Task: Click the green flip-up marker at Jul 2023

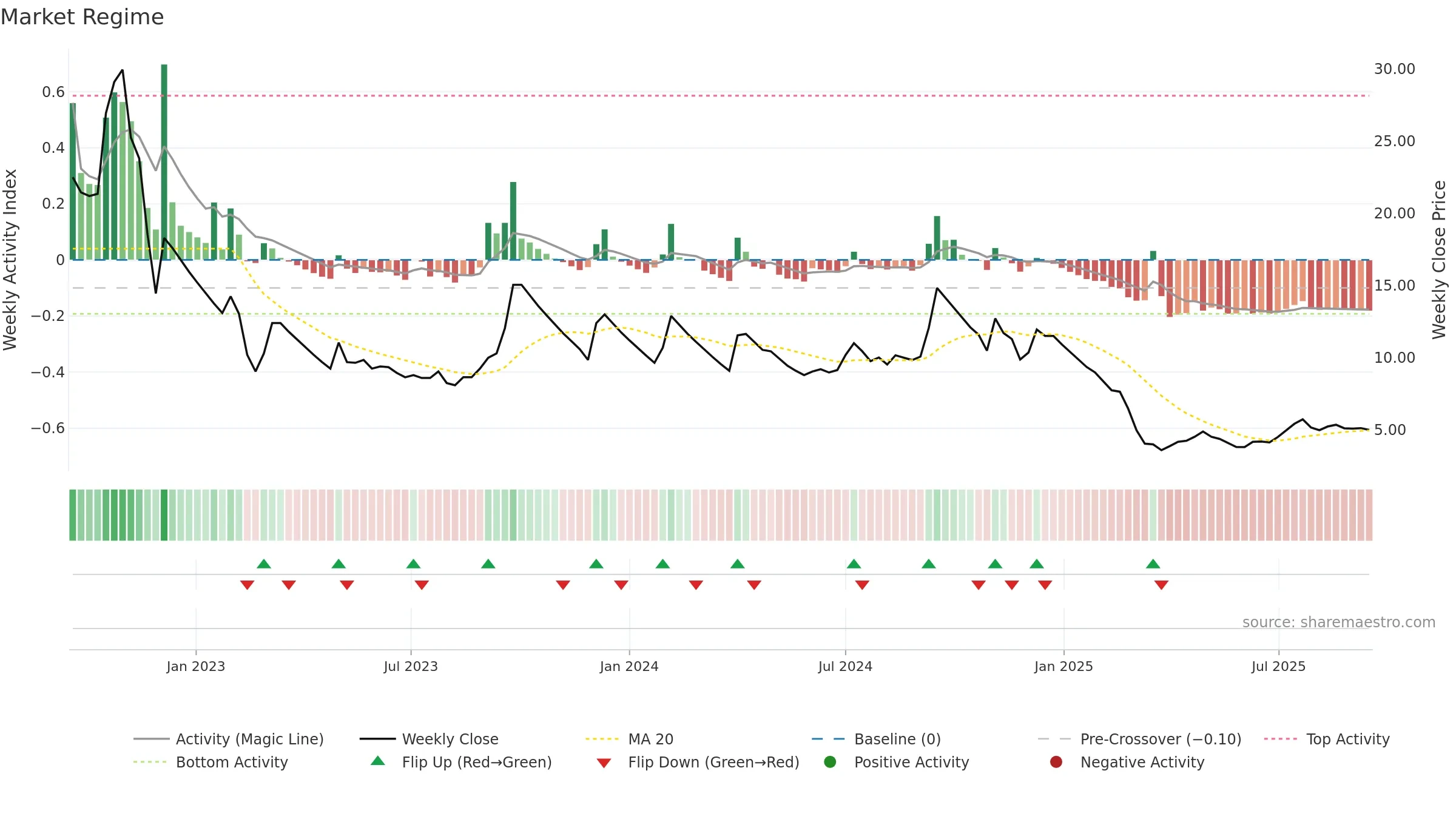Action: (x=414, y=564)
